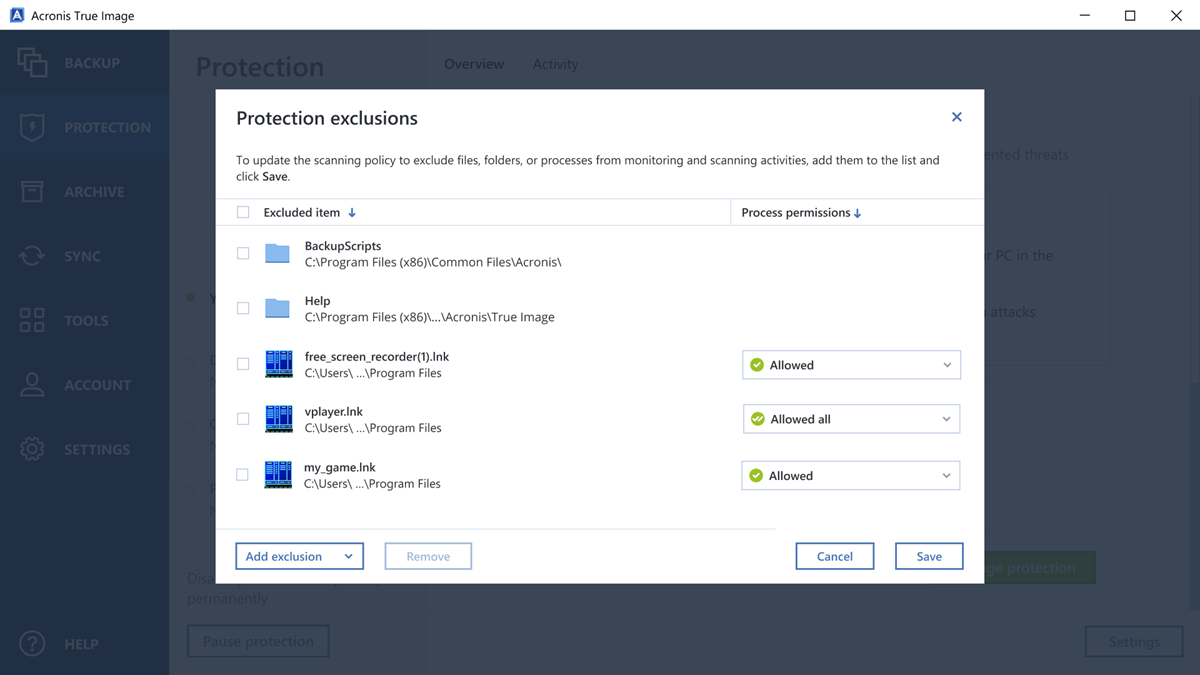Click the Backup icon in sidebar
Viewport: 1200px width, 675px height.
click(x=32, y=62)
